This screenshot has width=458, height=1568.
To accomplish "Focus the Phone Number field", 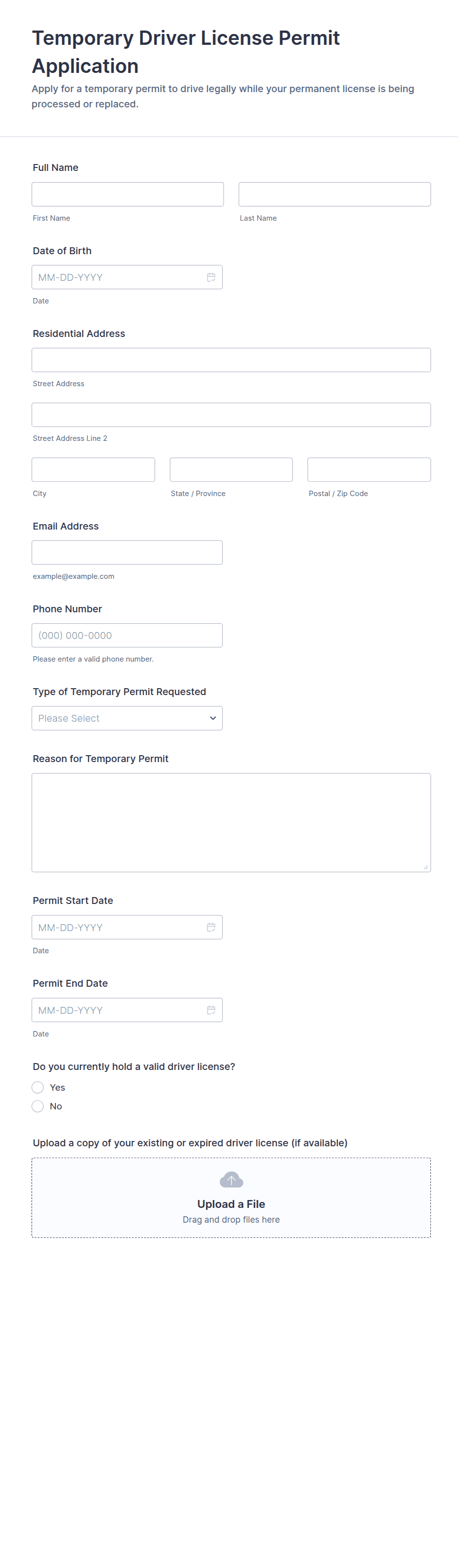I will click(x=127, y=635).
